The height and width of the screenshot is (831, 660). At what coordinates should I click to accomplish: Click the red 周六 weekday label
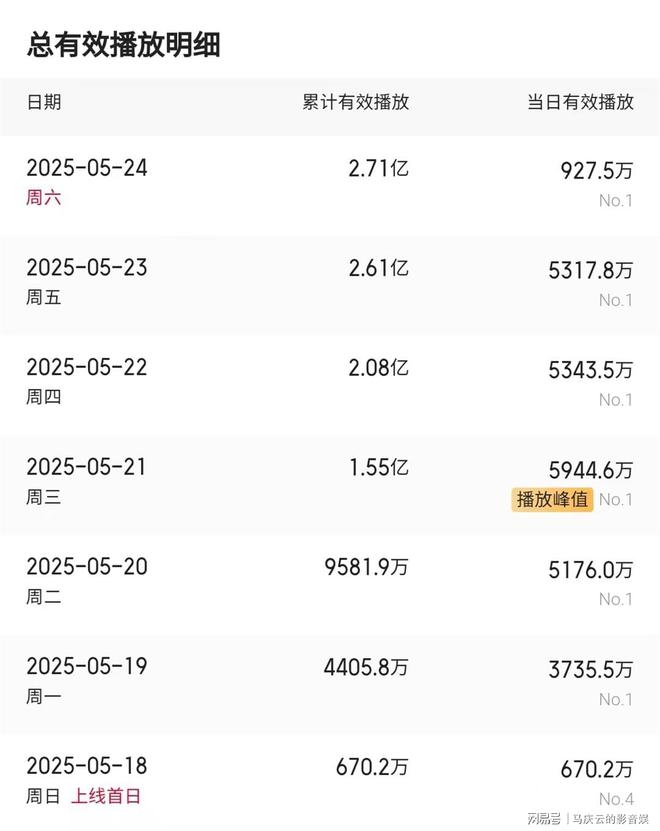pos(44,198)
